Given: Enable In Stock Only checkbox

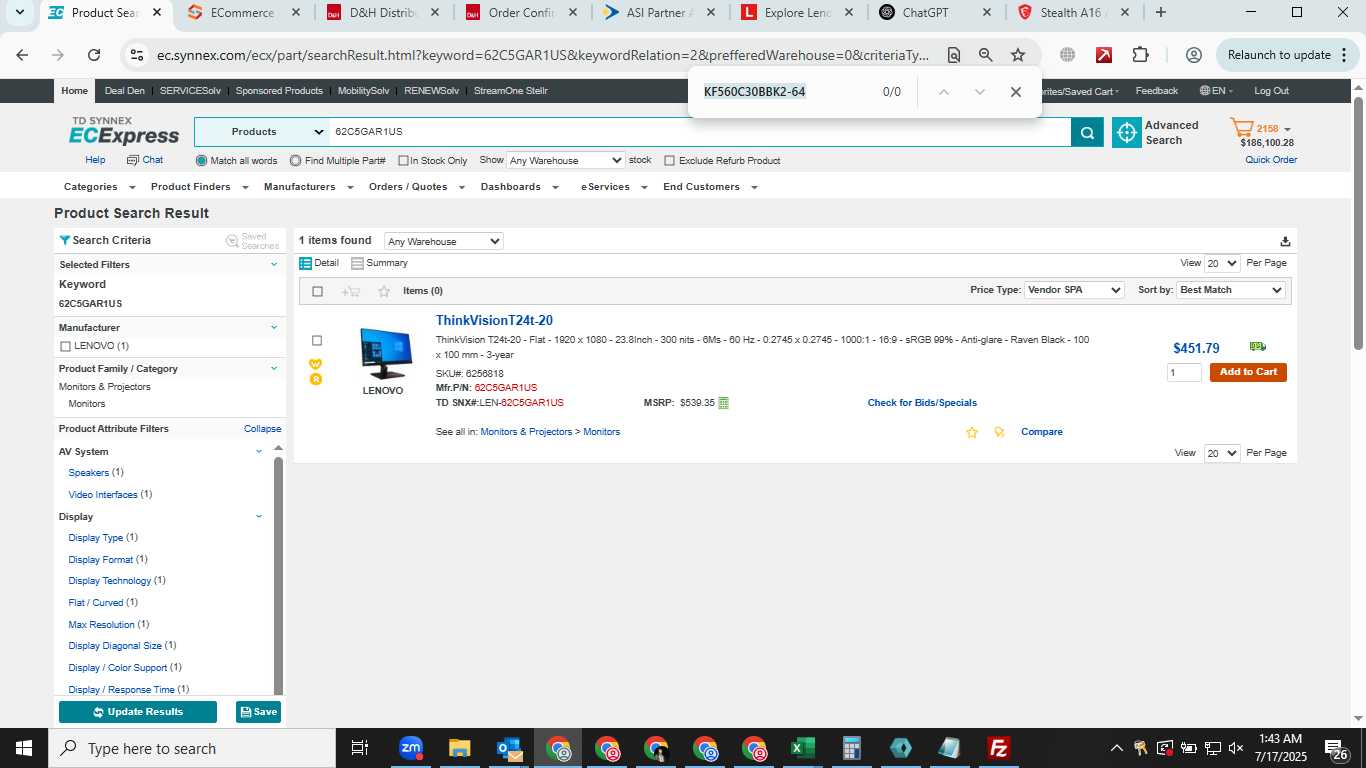Looking at the screenshot, I should pos(403,161).
